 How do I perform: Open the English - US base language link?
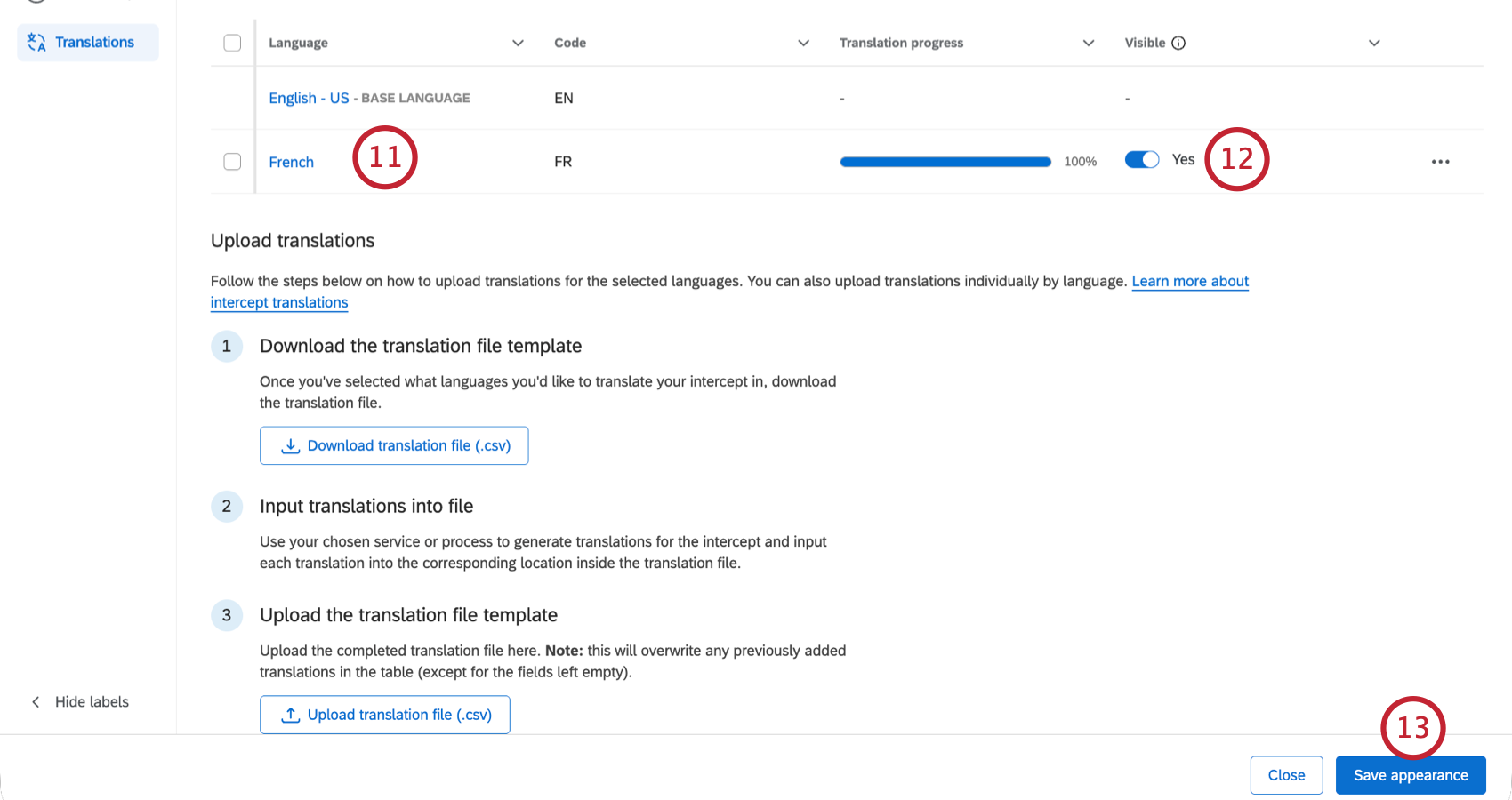pyautogui.click(x=309, y=98)
